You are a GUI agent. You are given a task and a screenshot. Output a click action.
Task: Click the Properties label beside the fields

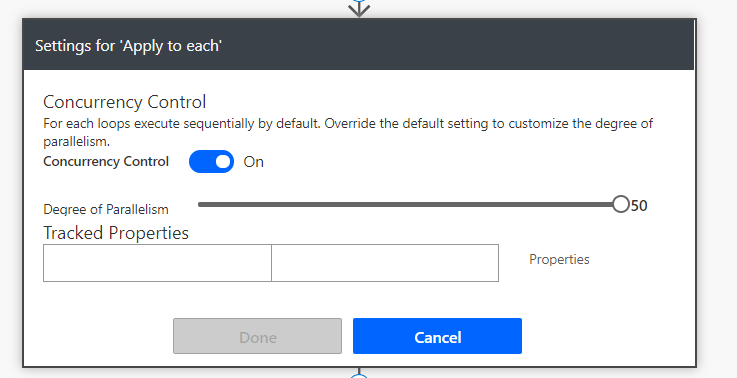pos(559,260)
